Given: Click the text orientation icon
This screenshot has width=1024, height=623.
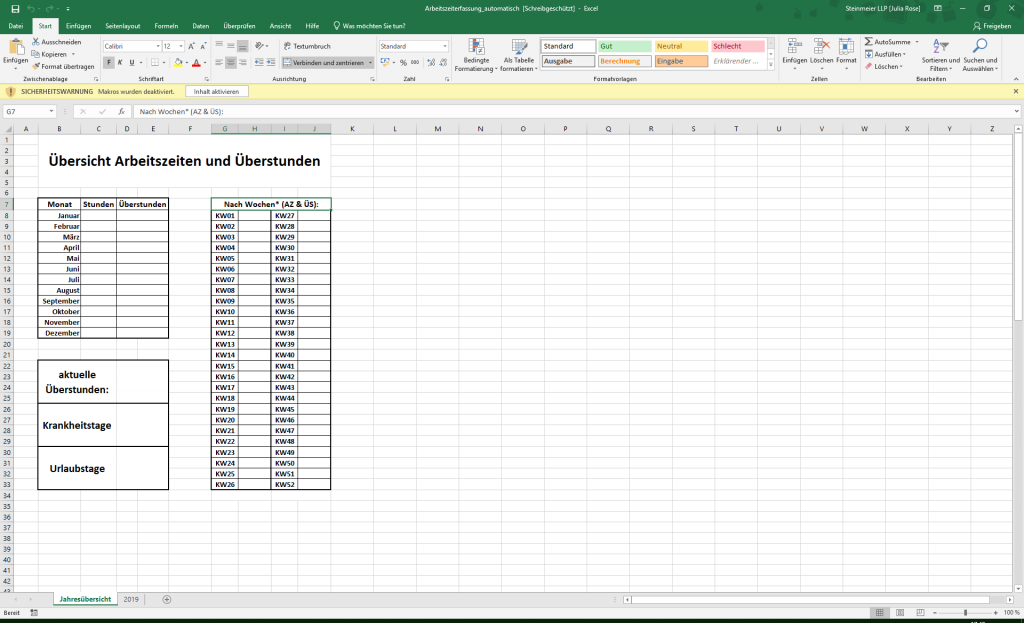Looking at the screenshot, I should [x=260, y=46].
